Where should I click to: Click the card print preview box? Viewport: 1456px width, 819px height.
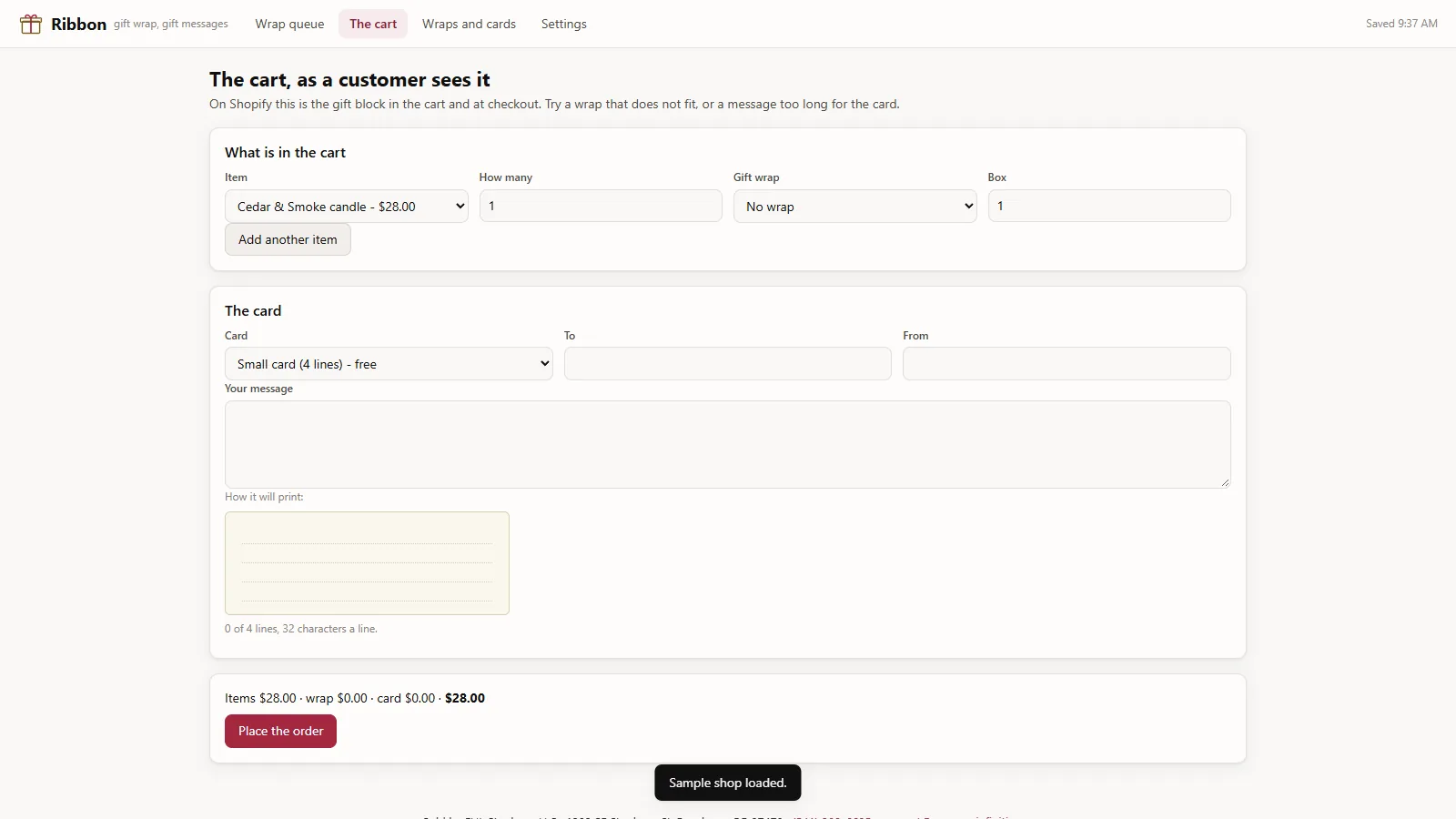pyautogui.click(x=367, y=563)
